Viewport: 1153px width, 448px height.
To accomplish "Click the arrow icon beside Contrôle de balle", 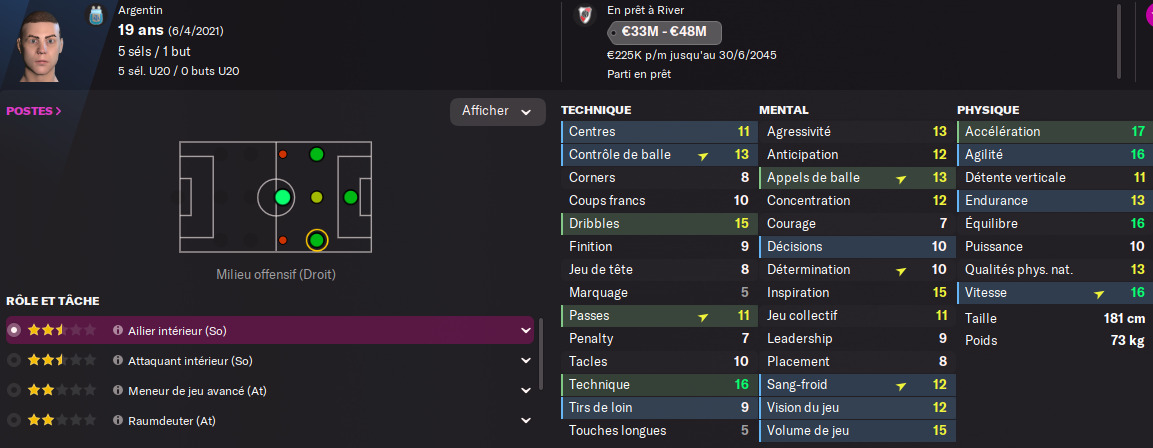I will click(703, 155).
